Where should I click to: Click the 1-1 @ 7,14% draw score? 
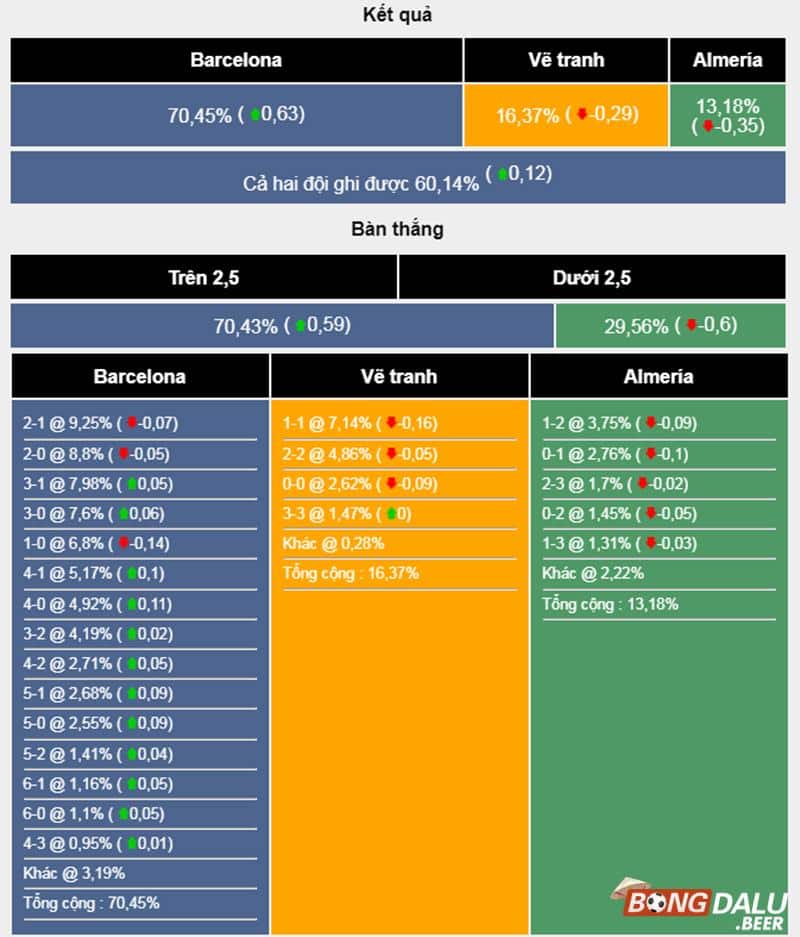(x=328, y=424)
